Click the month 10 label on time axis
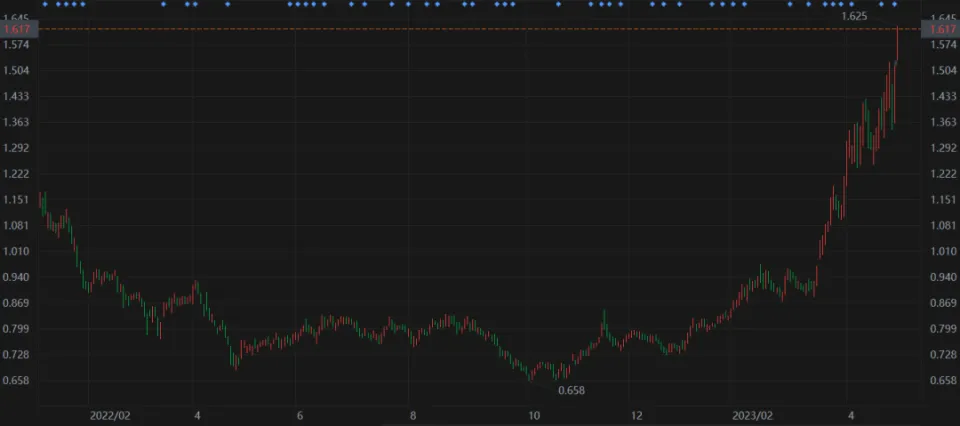Screen dimensions: 960x426 pos(534,415)
